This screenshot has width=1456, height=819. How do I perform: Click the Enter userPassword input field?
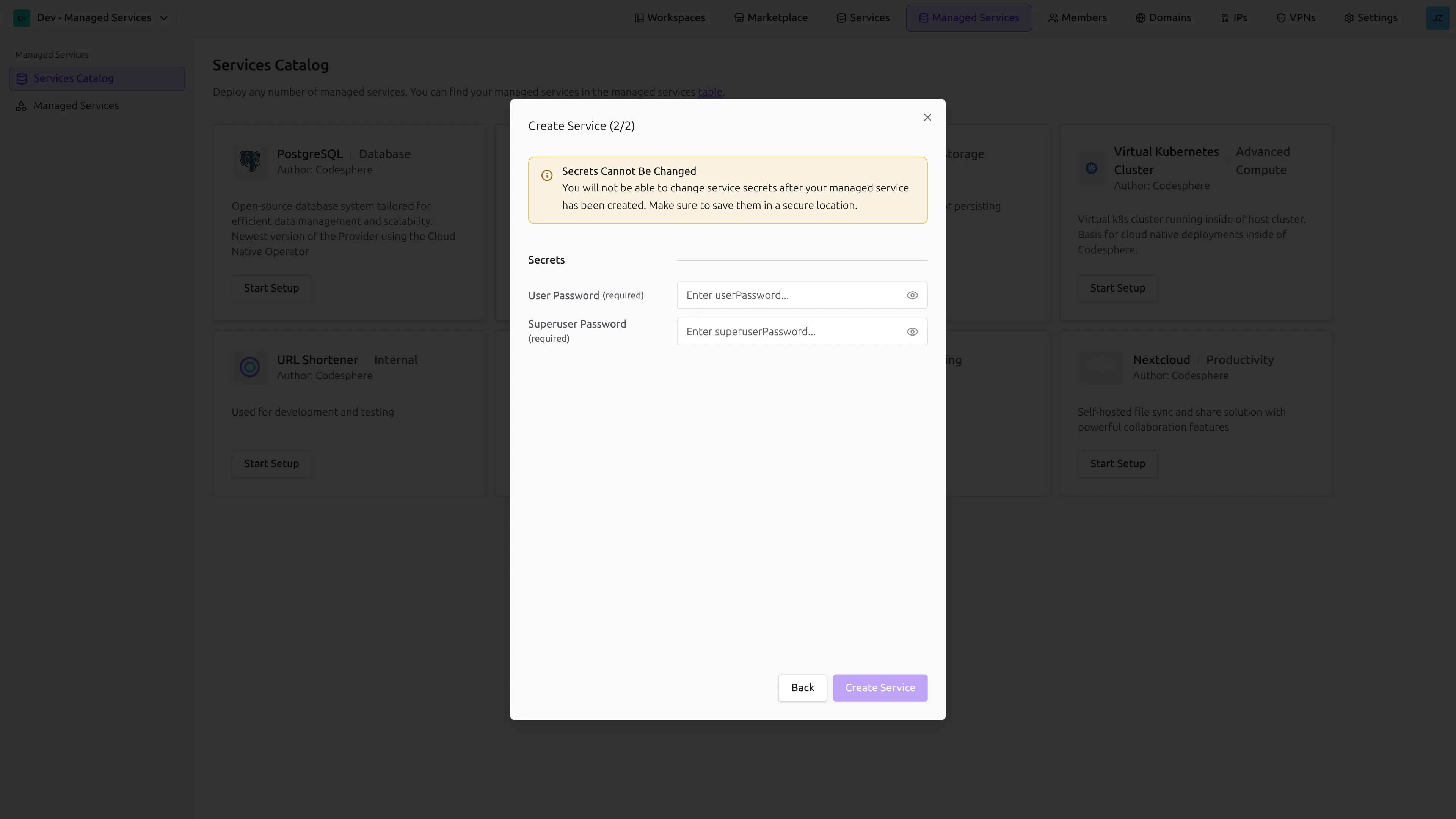click(x=791, y=295)
